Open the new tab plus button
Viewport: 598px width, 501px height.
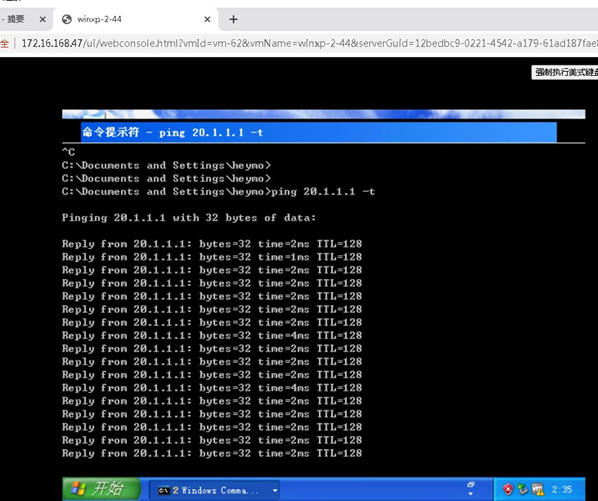pyautogui.click(x=233, y=19)
